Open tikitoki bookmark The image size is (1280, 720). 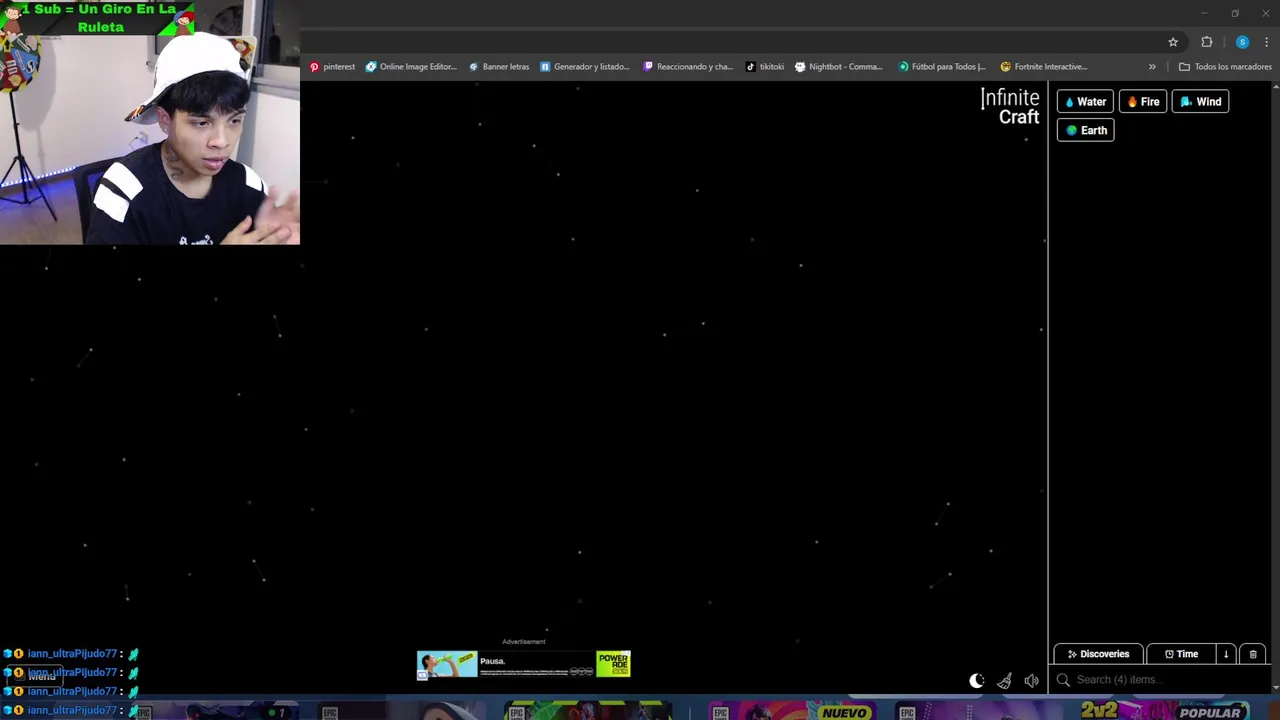click(765, 67)
